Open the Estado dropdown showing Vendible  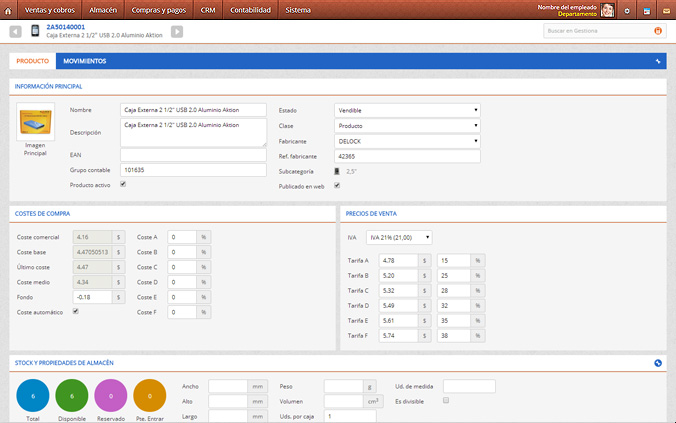tap(407, 110)
